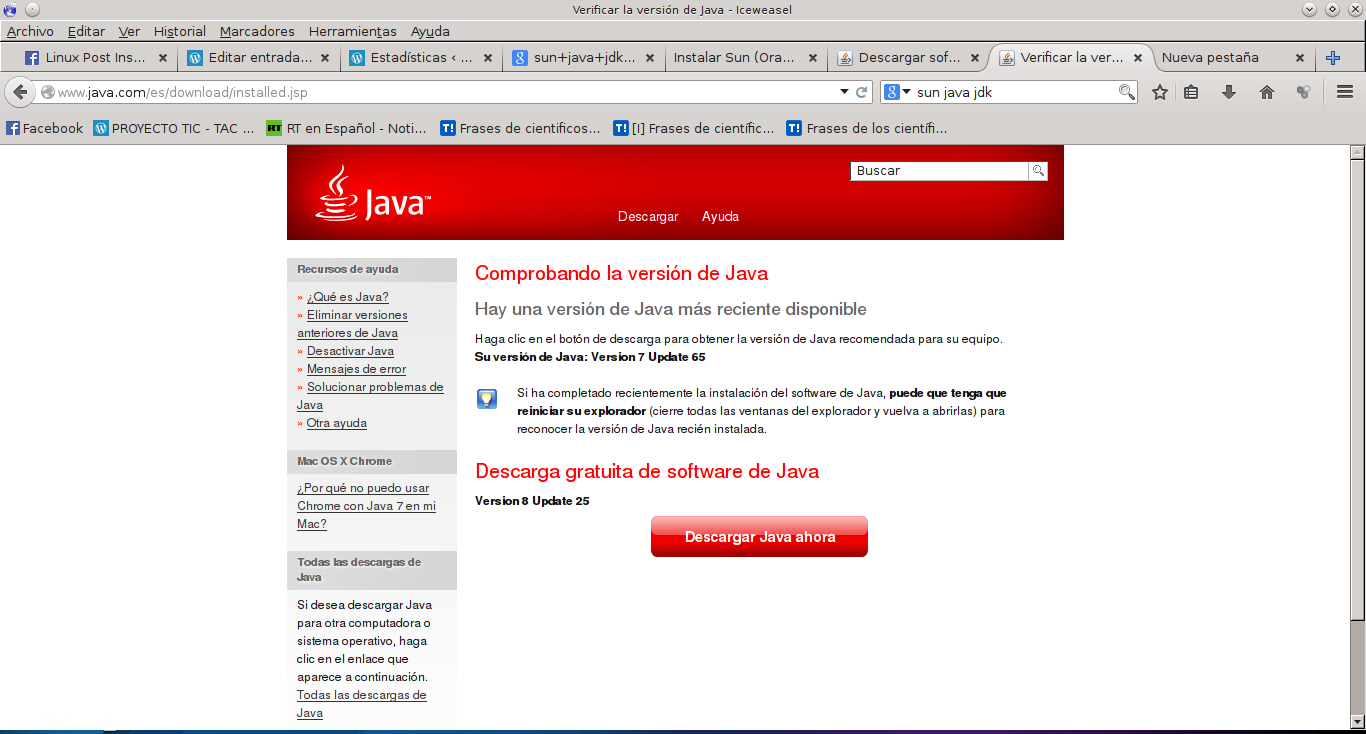The height and width of the screenshot is (734, 1366).
Task: Bookmark this page with the star icon
Action: pyautogui.click(x=1160, y=92)
